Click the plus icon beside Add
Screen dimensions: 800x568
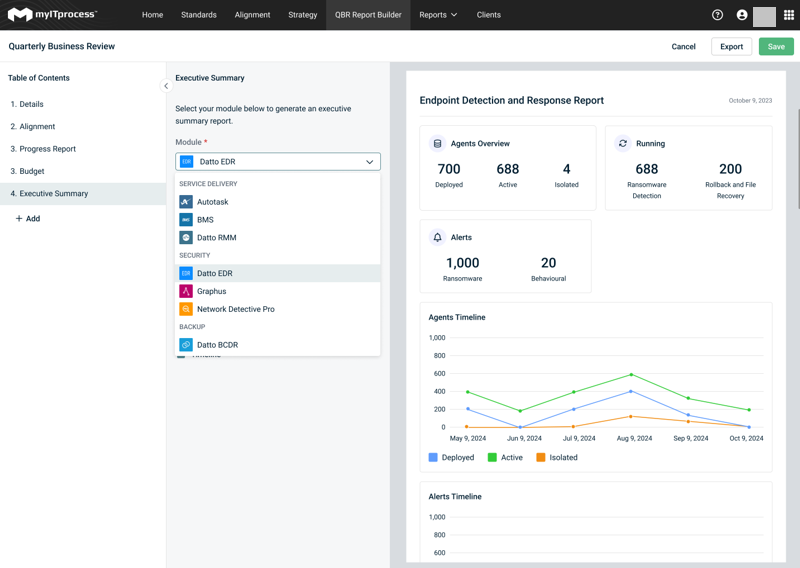19,218
